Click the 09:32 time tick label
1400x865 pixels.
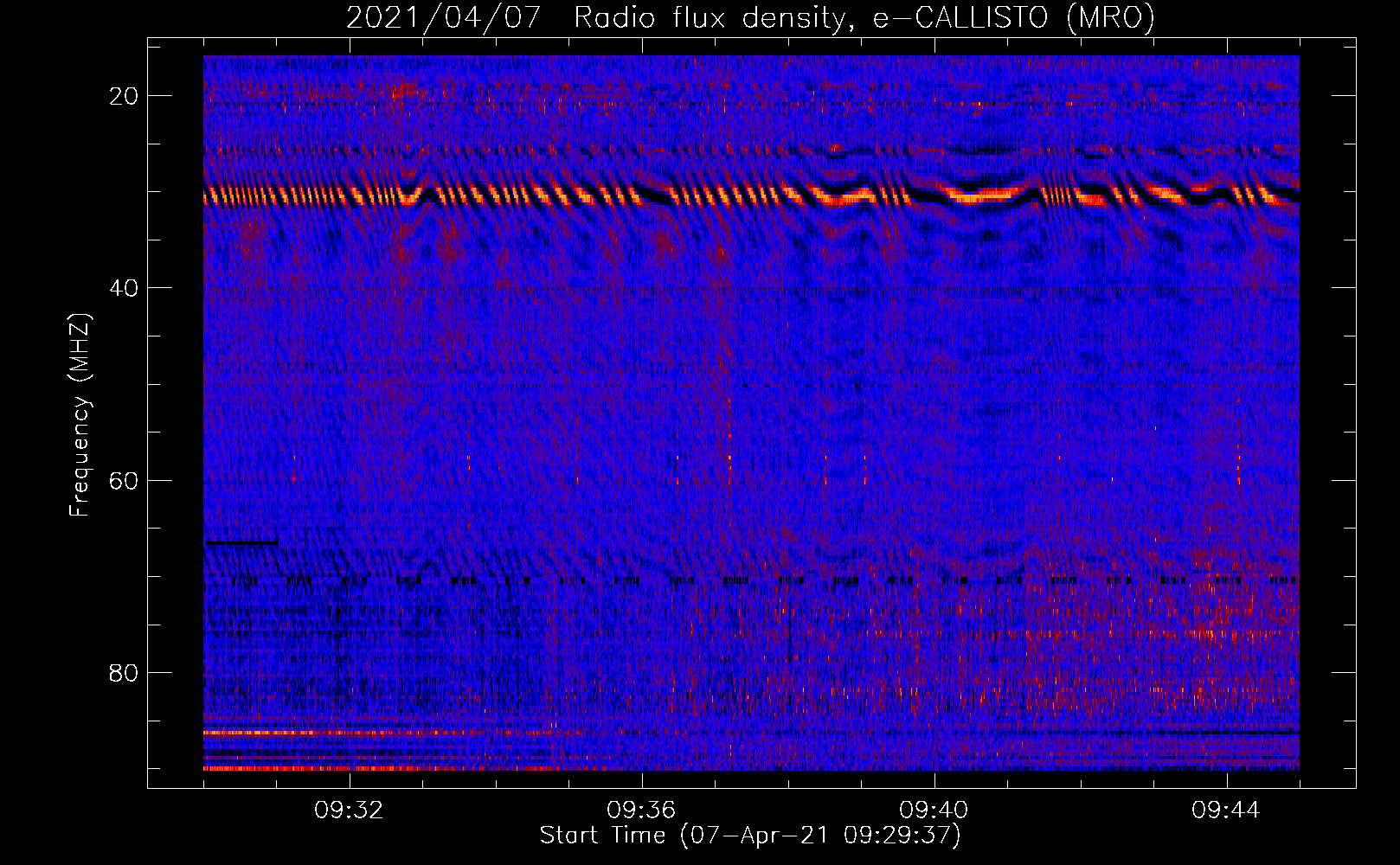click(349, 811)
